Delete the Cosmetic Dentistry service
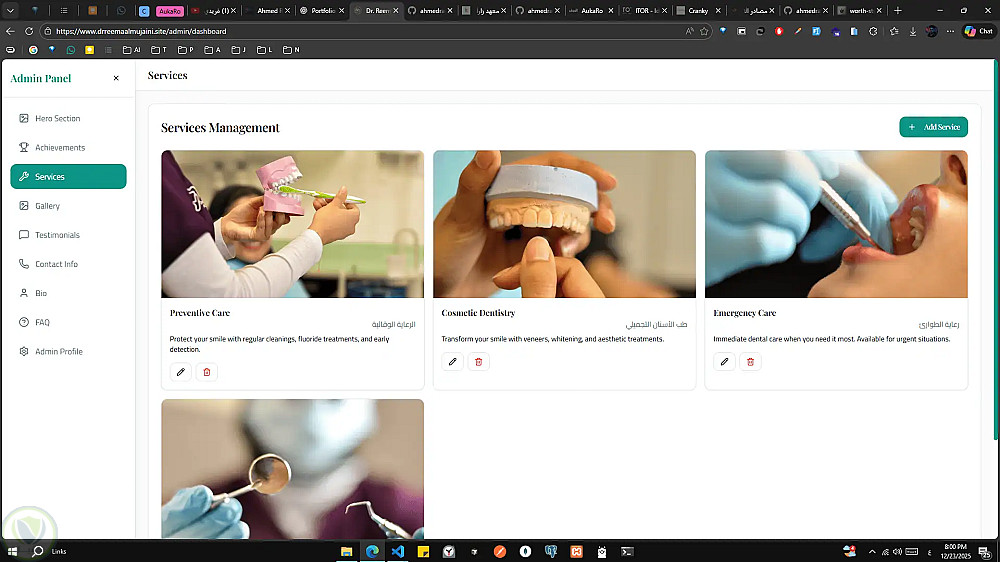The width and height of the screenshot is (1000, 562). tap(478, 362)
